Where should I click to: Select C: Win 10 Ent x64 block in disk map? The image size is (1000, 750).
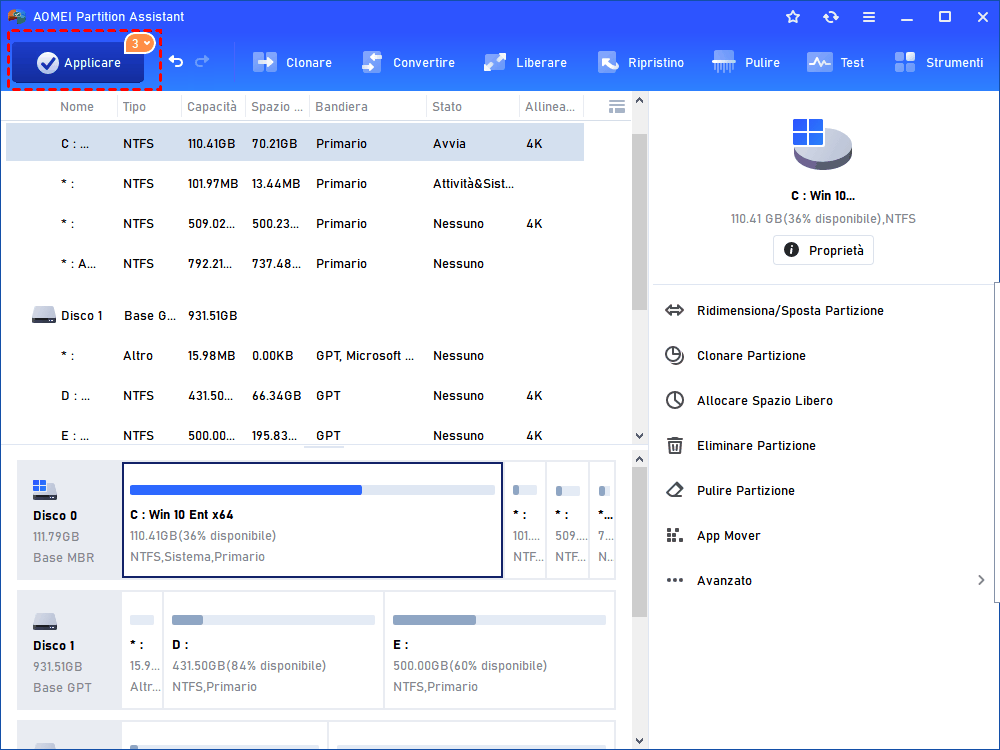(312, 520)
